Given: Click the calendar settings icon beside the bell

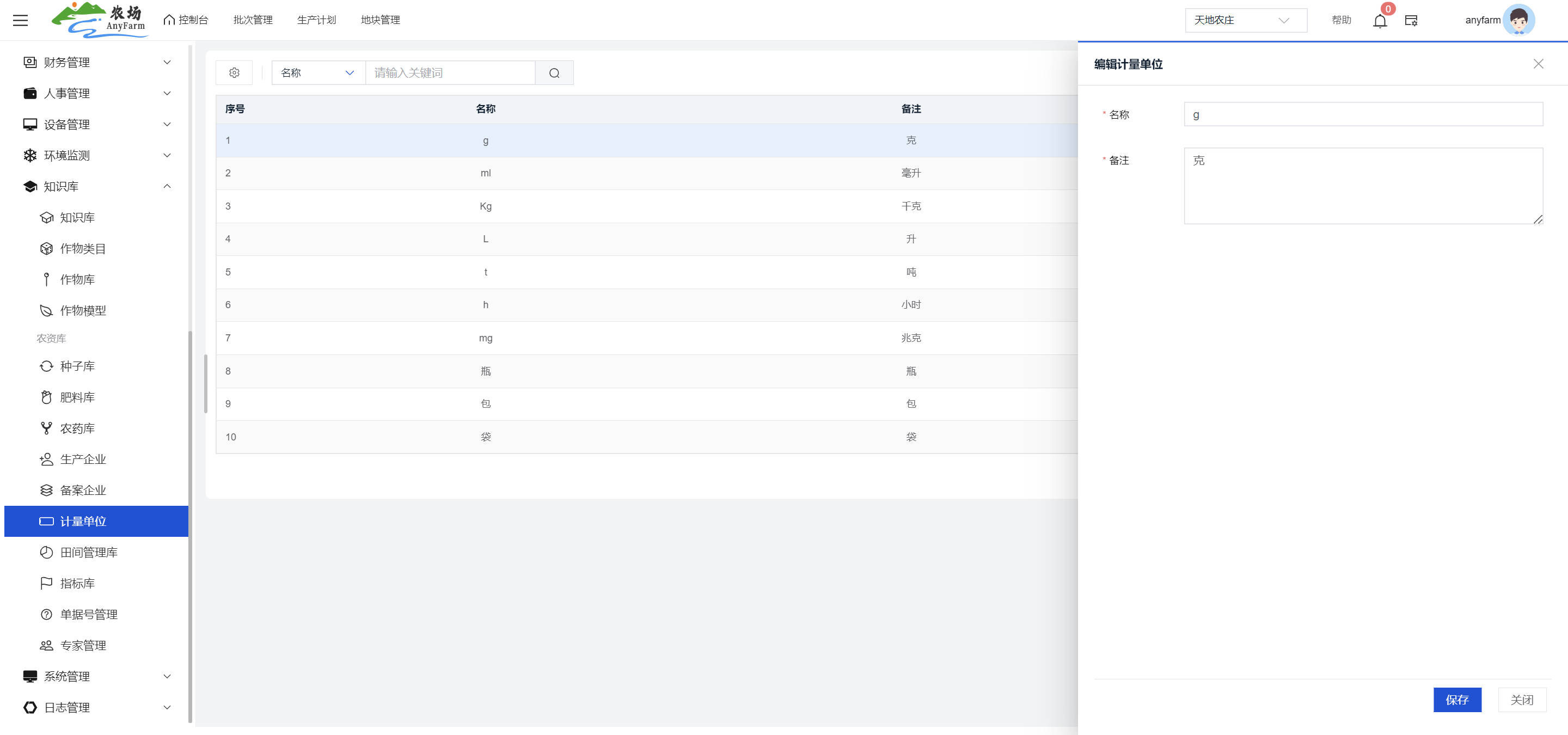Looking at the screenshot, I should click(x=1411, y=21).
